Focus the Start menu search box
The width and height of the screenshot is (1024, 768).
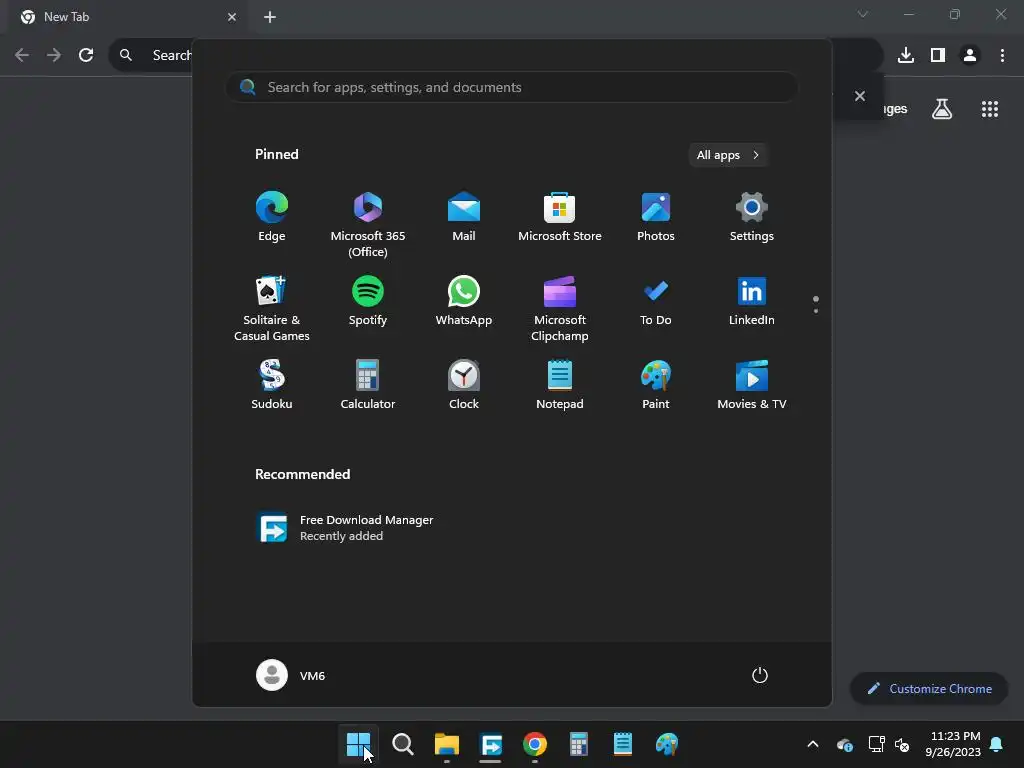click(x=511, y=88)
